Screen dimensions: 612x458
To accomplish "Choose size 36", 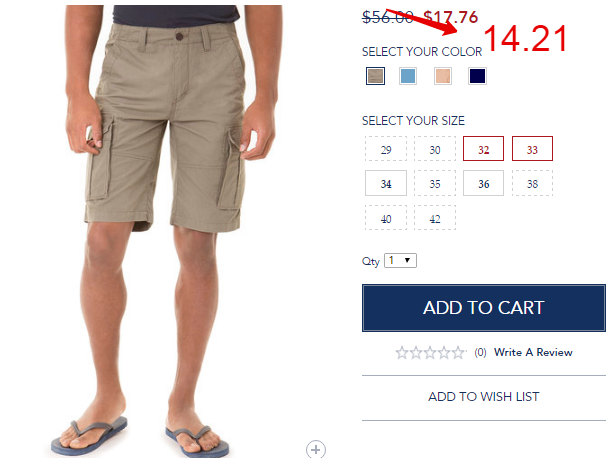I will pyautogui.click(x=484, y=183).
